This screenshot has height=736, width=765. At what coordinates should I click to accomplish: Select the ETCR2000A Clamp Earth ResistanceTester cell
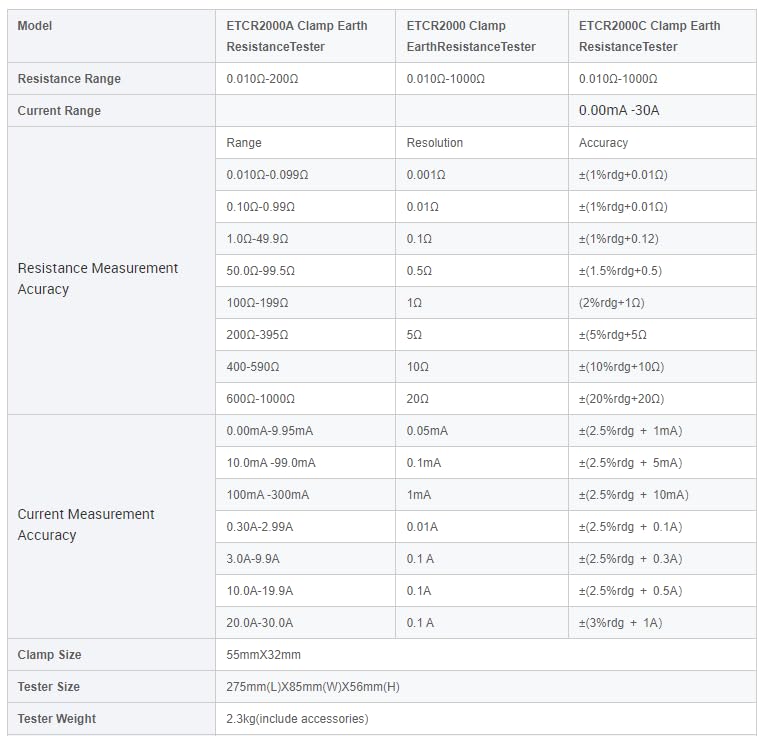[305, 36]
